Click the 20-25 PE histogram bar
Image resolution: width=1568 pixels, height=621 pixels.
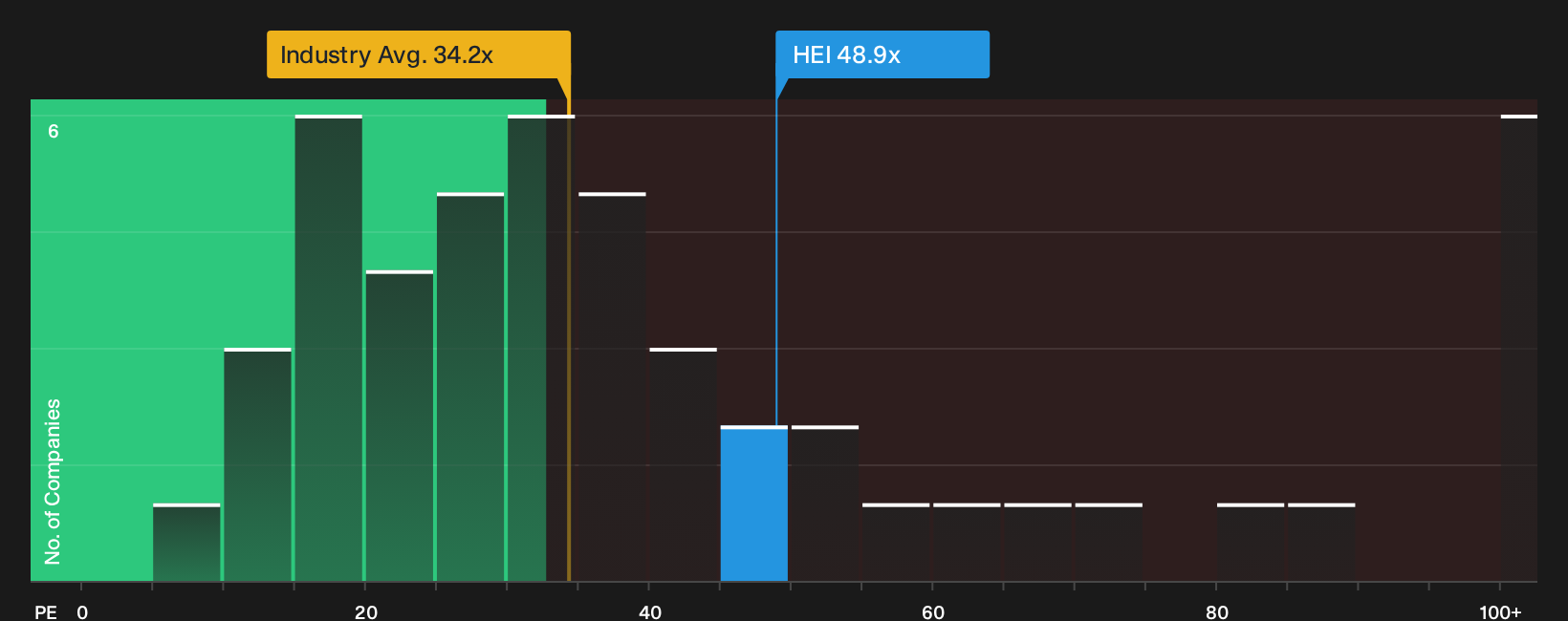click(400, 426)
